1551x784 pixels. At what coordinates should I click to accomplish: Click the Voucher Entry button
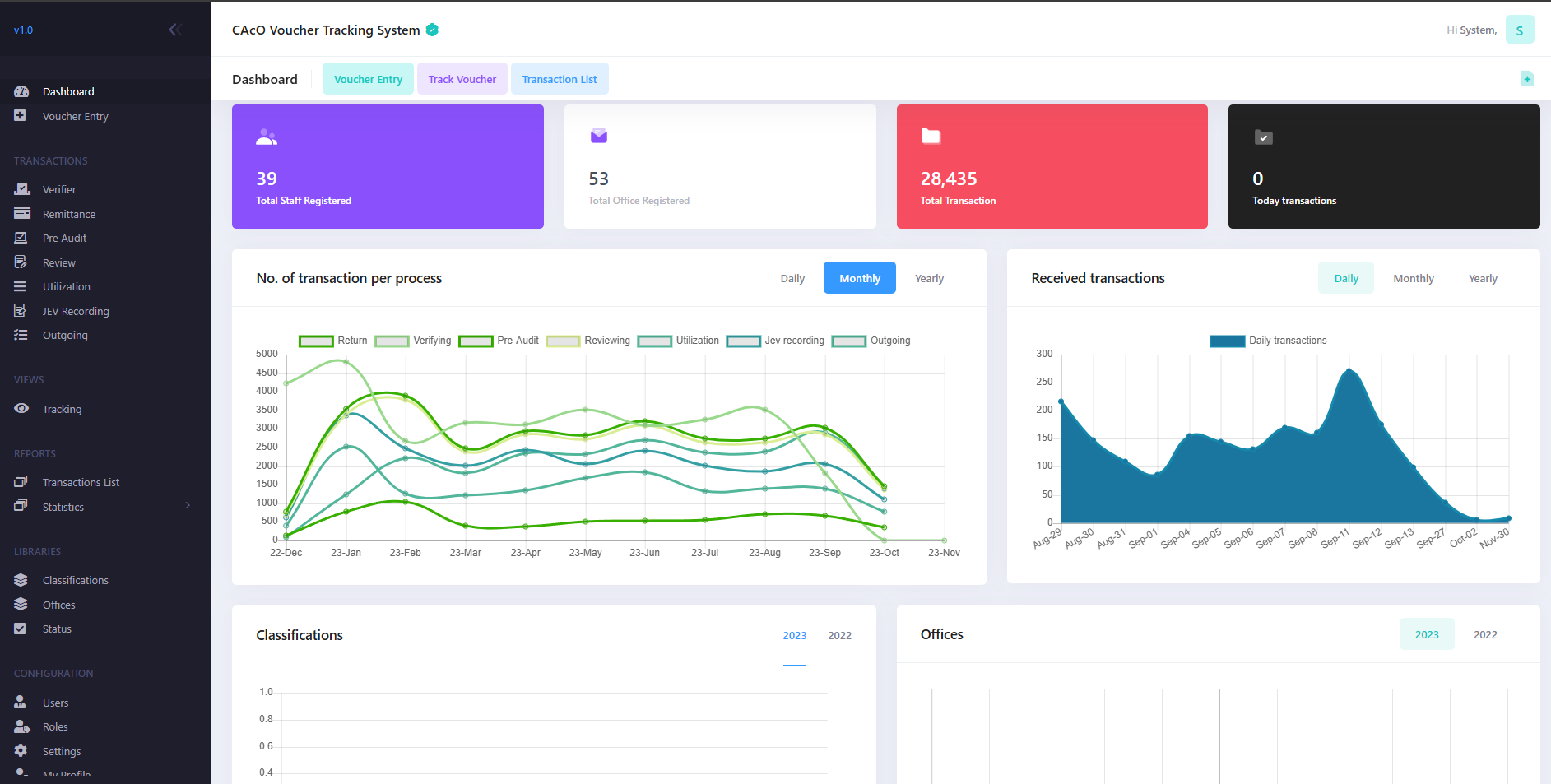tap(368, 80)
